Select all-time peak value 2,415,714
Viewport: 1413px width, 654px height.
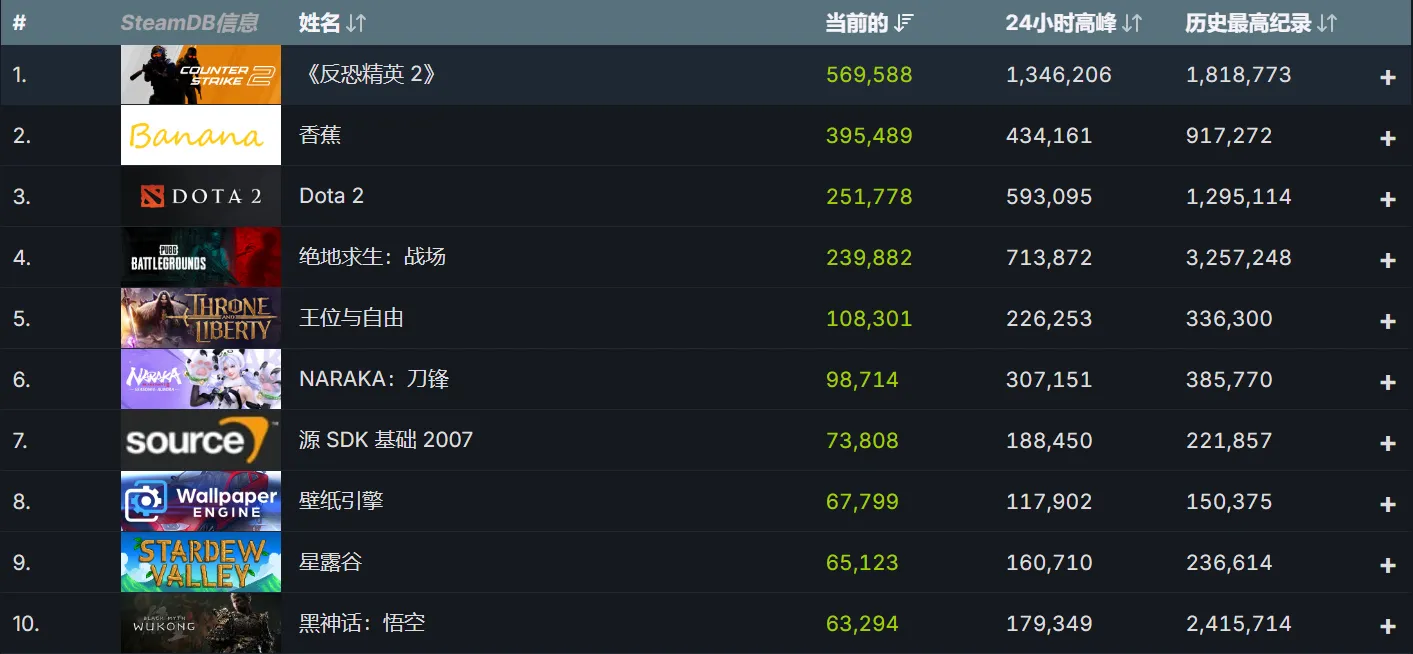pos(1239,624)
